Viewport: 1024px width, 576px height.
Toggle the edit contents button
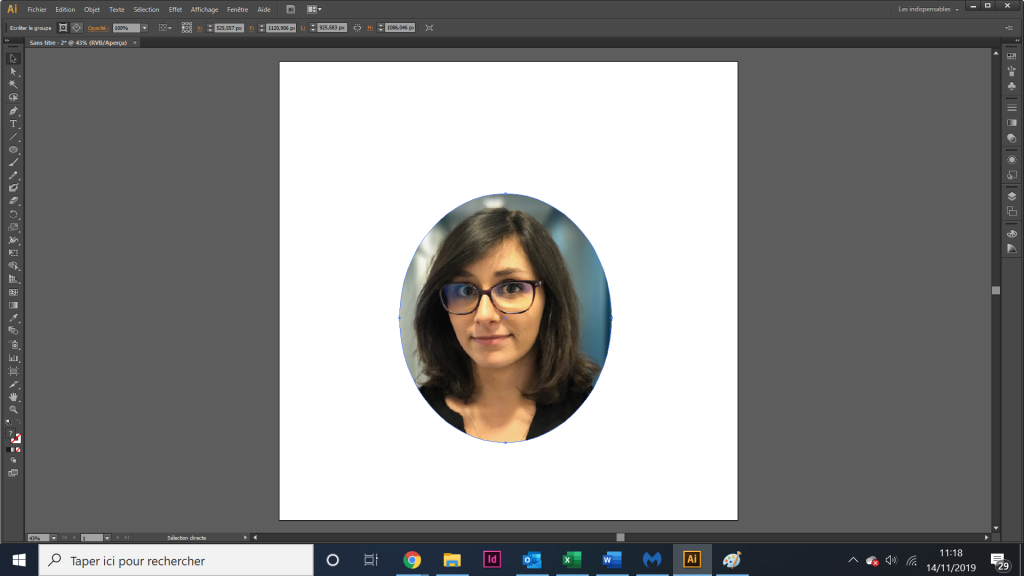point(77,28)
